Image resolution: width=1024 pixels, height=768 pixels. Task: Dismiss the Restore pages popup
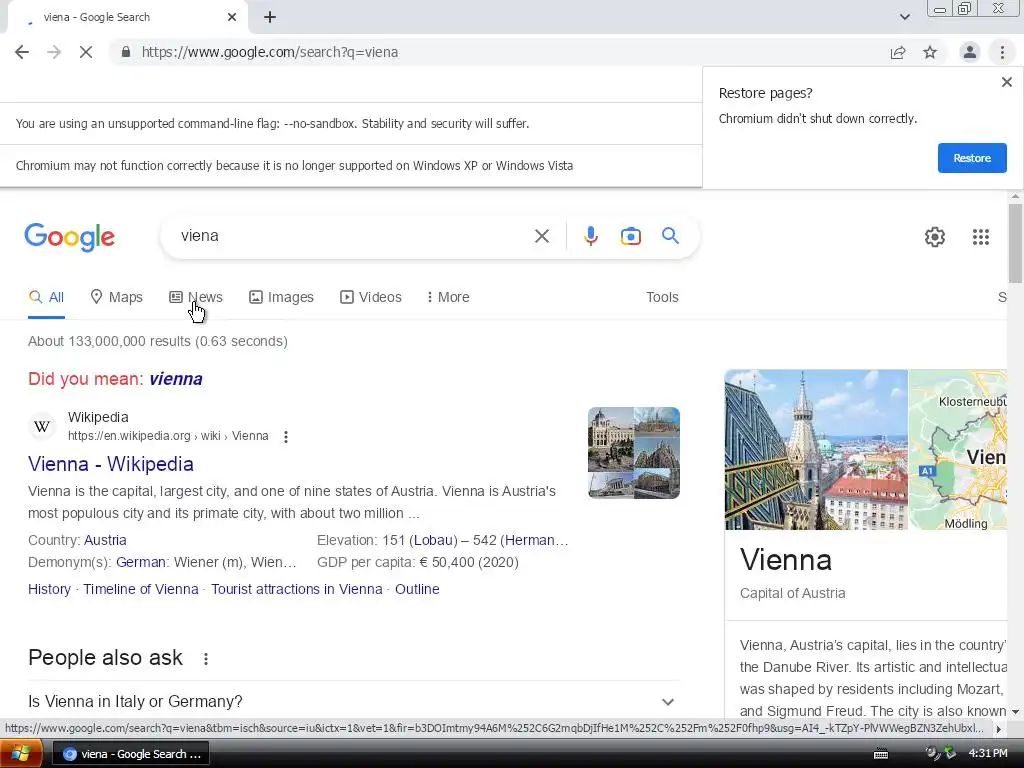tap(1006, 82)
